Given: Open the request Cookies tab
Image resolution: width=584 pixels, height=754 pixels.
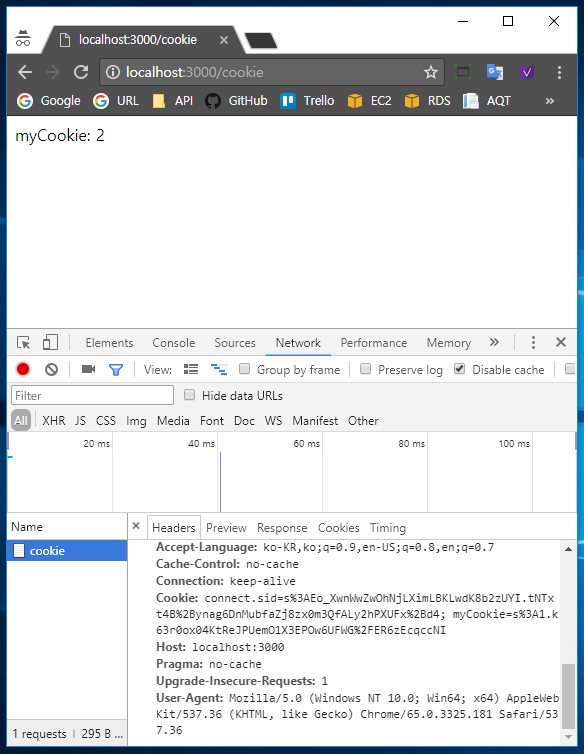Looking at the screenshot, I should [339, 528].
